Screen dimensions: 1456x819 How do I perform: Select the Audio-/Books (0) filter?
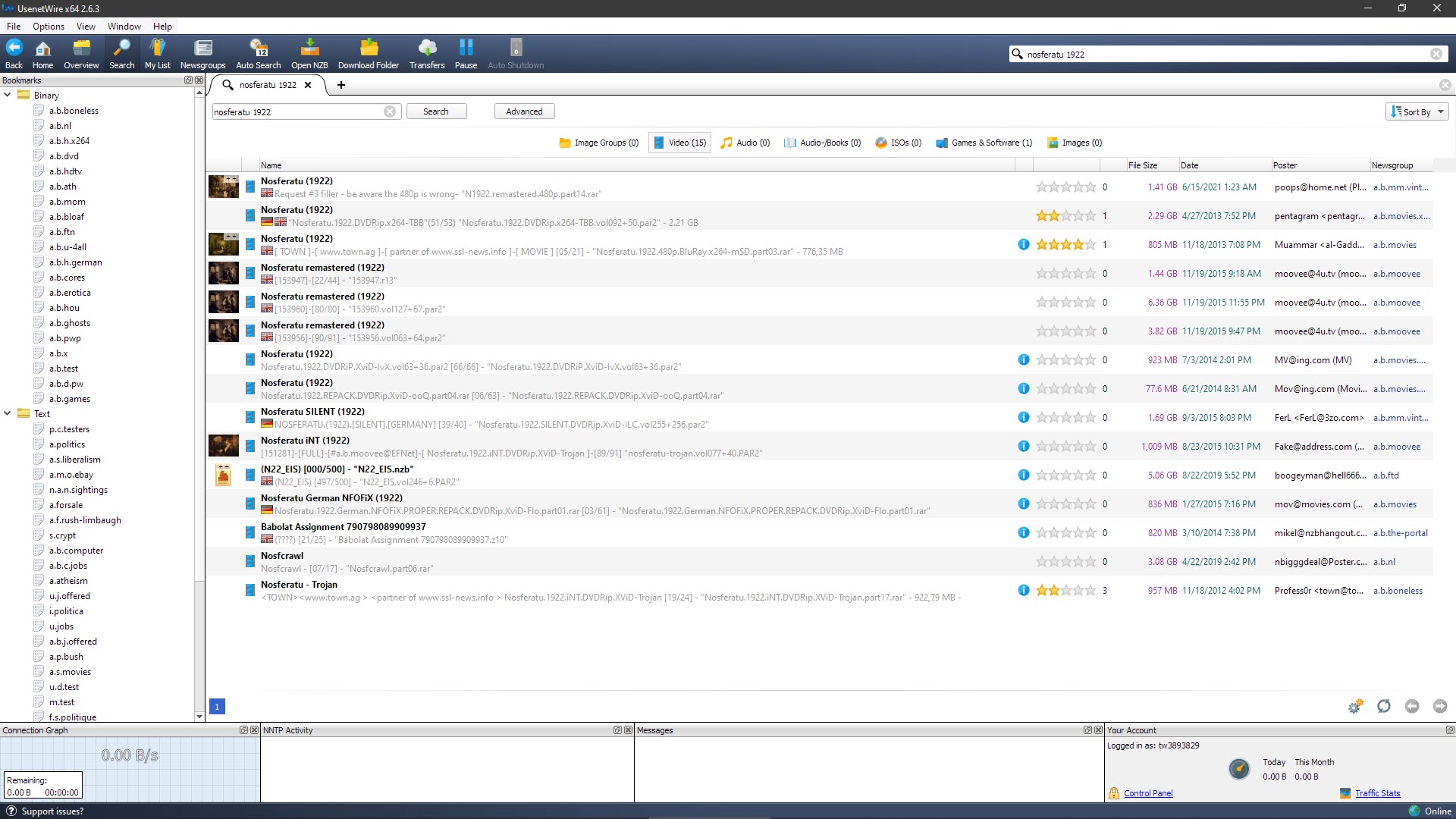[822, 143]
